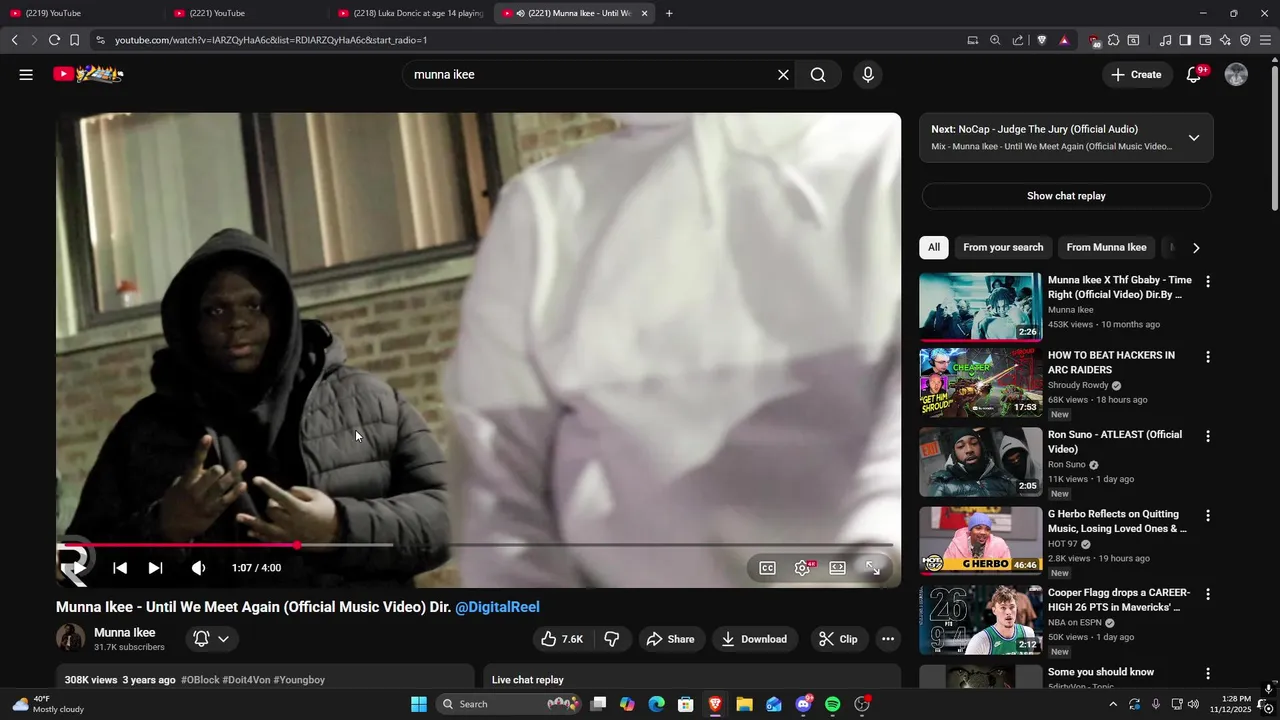The image size is (1280, 720).
Task: Skip to previous video in playlist
Action: 120,567
